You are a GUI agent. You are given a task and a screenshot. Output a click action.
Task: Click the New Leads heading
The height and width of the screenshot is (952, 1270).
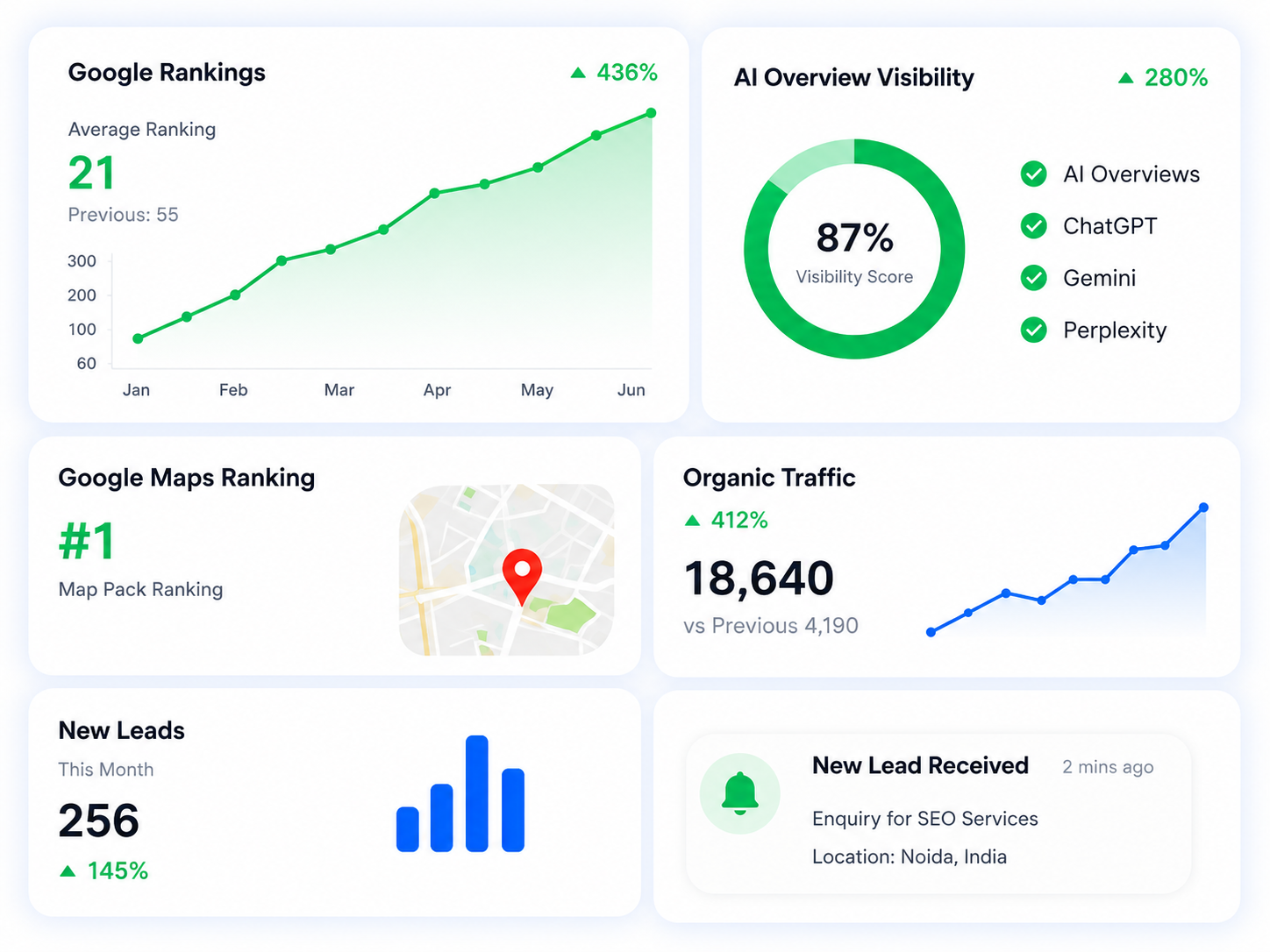[122, 730]
